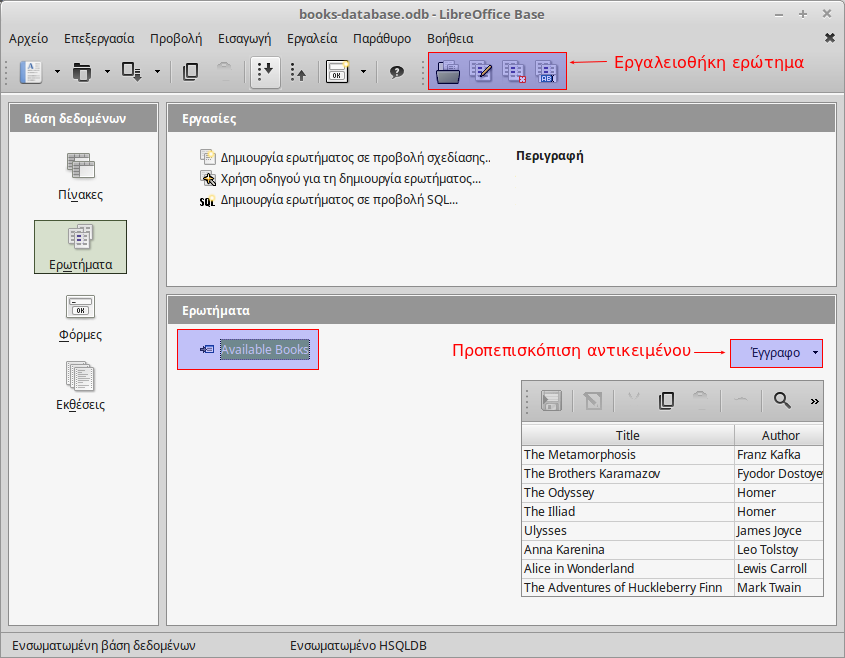Click Χρήση οδηγού για τη δημιουργία ερωτήματος
845x658 pixels.
340,178
